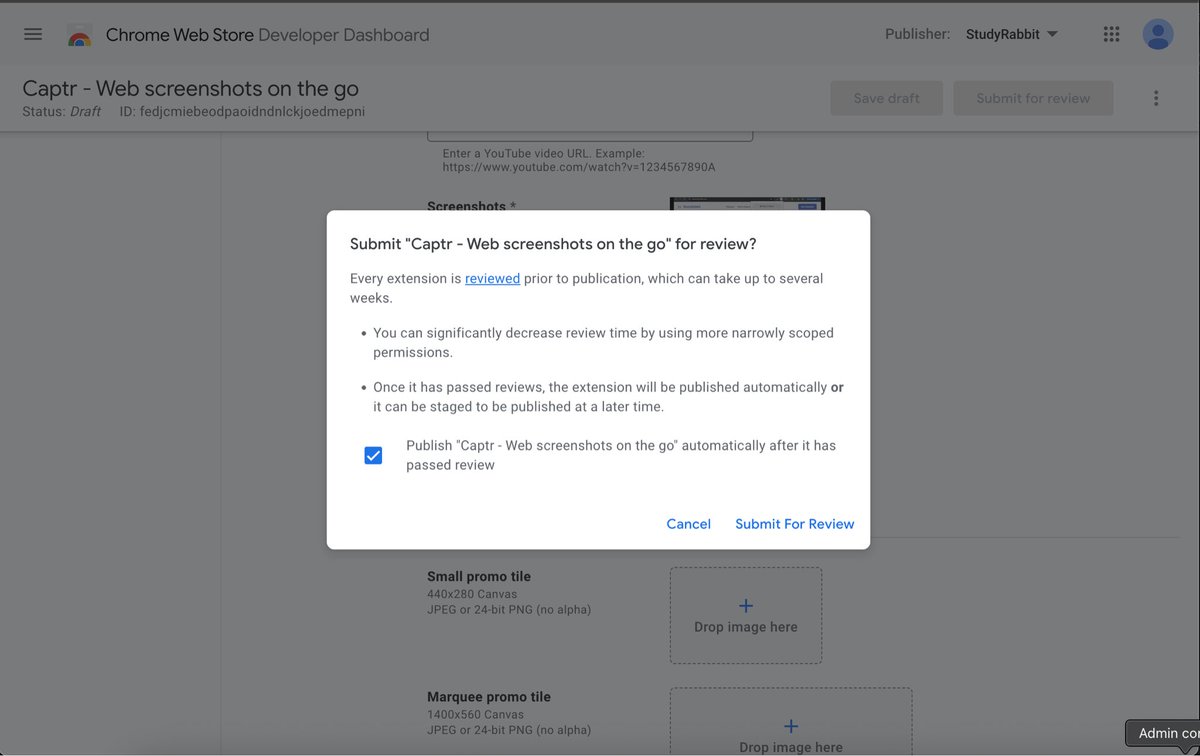Image resolution: width=1200 pixels, height=756 pixels.
Task: Open the hamburger navigation menu
Action: [33, 34]
